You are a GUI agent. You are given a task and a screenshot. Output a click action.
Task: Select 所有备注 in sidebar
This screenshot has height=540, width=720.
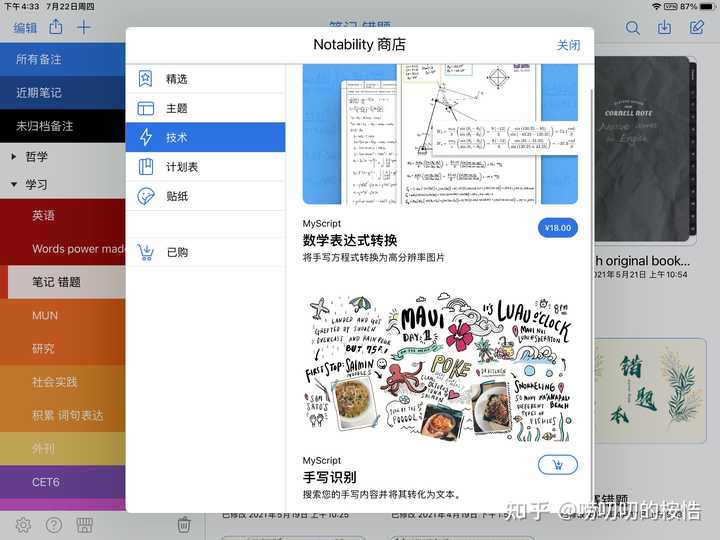tap(62, 59)
